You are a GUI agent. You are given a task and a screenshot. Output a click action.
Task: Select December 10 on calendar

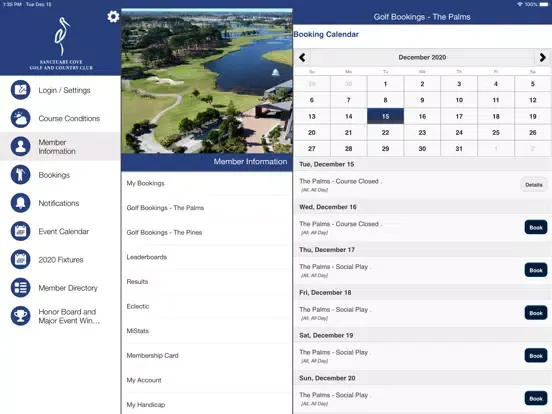click(459, 100)
